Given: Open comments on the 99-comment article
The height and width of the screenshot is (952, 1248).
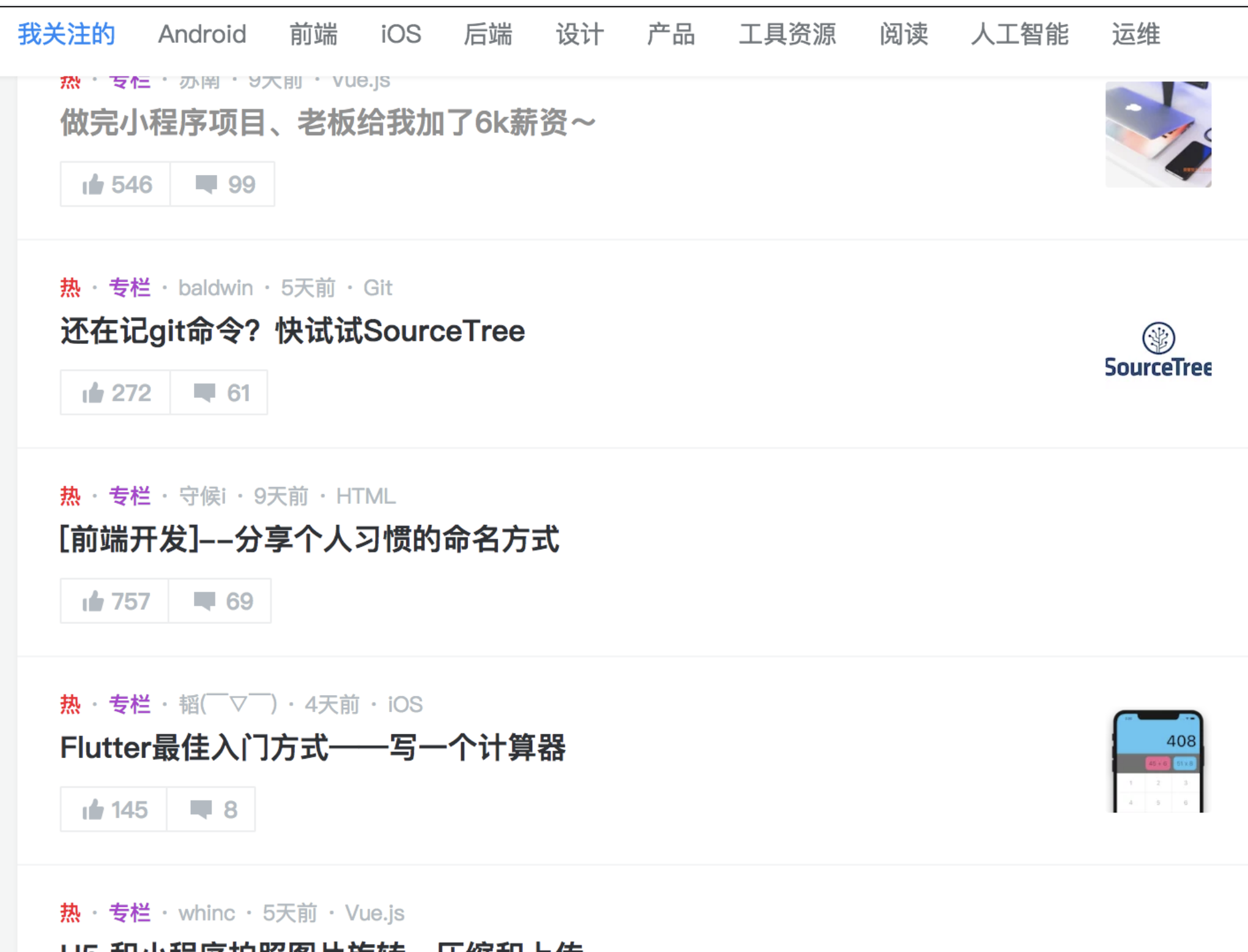Looking at the screenshot, I should [x=223, y=184].
